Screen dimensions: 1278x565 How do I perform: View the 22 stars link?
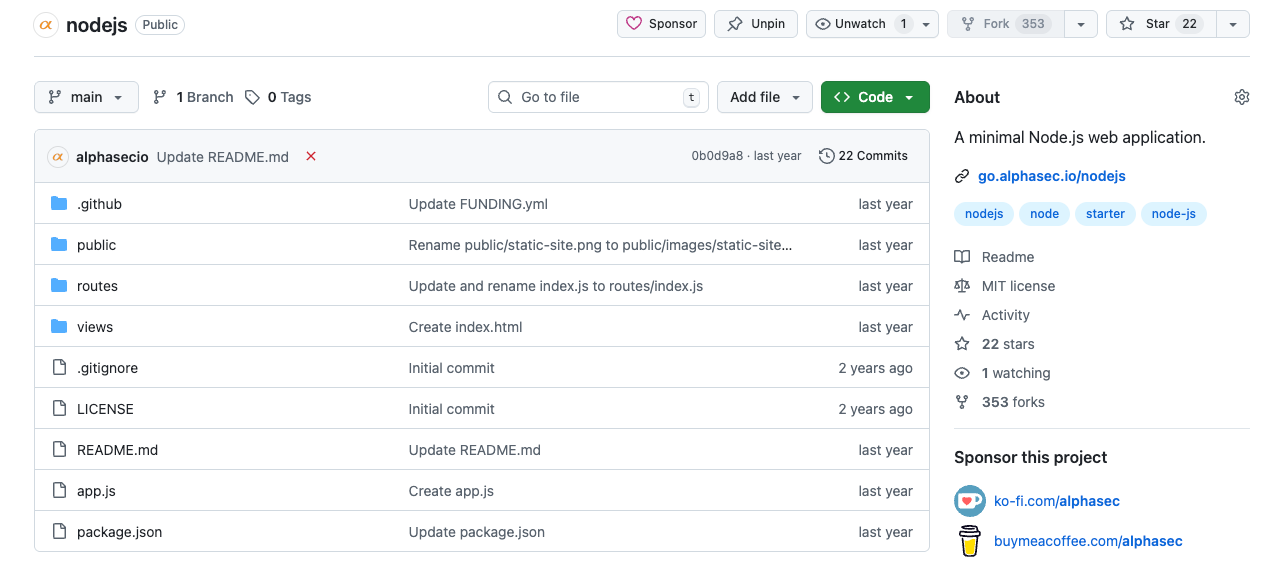[994, 344]
